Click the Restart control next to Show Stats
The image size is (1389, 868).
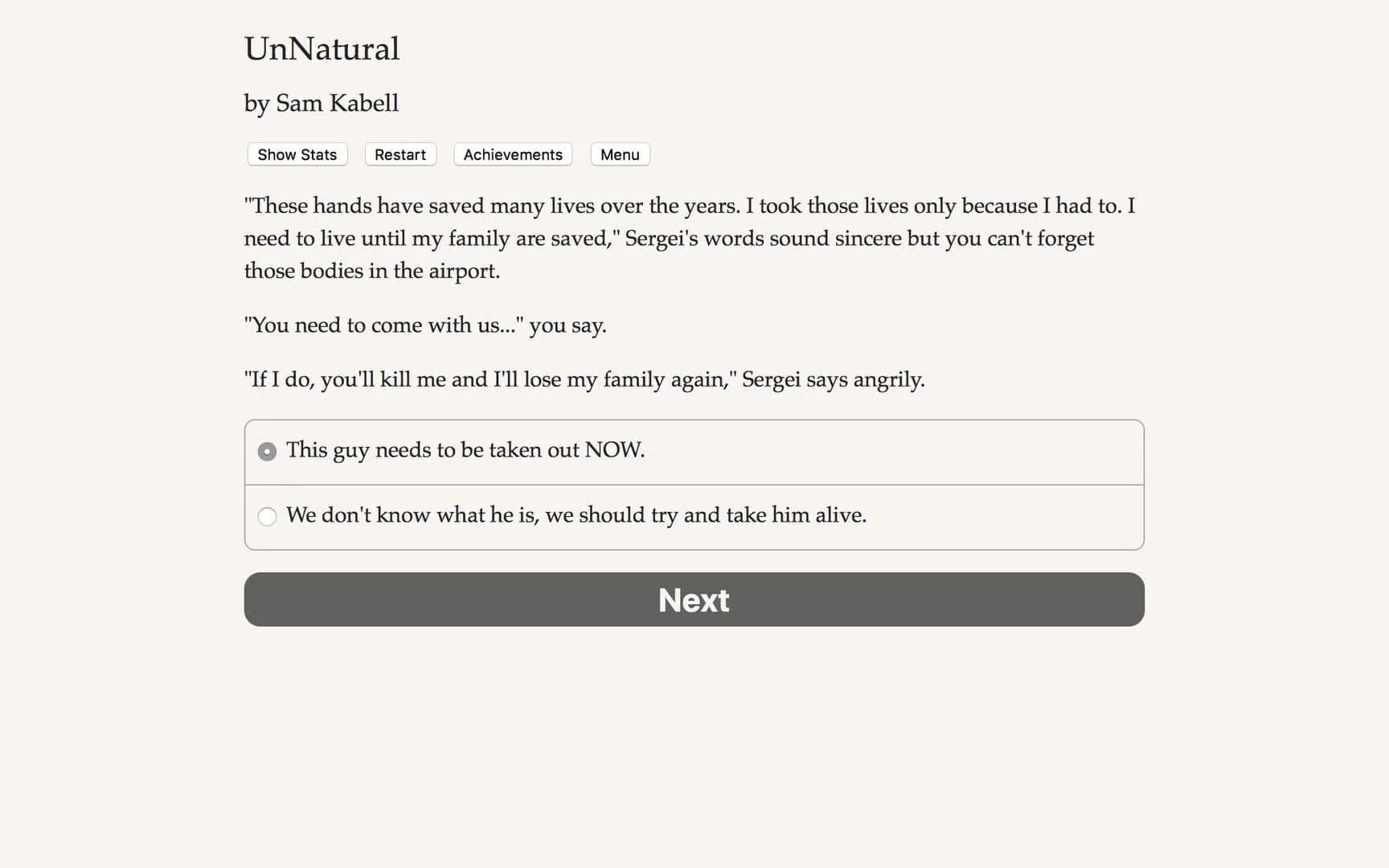pyautogui.click(x=399, y=154)
